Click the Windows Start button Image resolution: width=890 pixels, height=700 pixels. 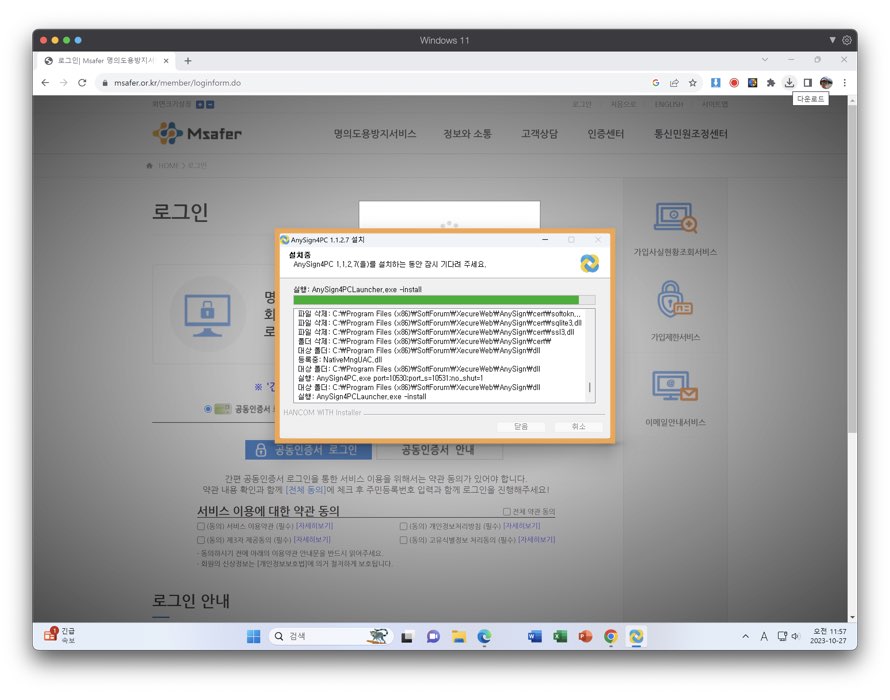[253, 636]
